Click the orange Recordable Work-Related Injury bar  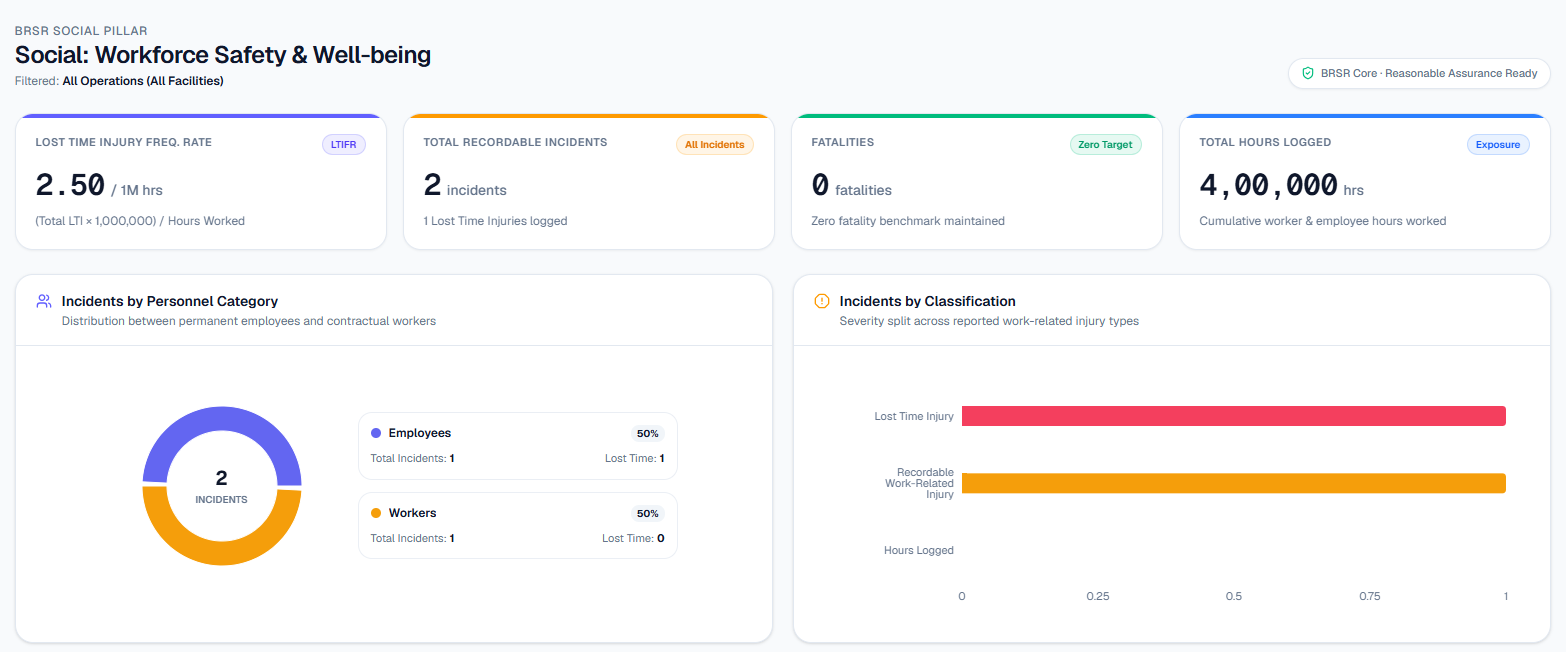(1233, 483)
